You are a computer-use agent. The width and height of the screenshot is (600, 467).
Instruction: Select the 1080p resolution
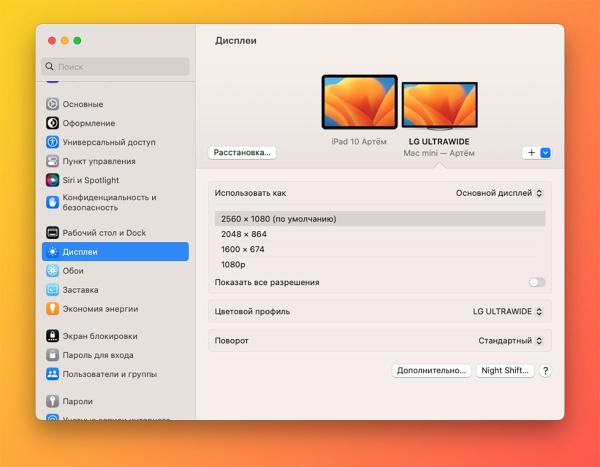pos(380,265)
